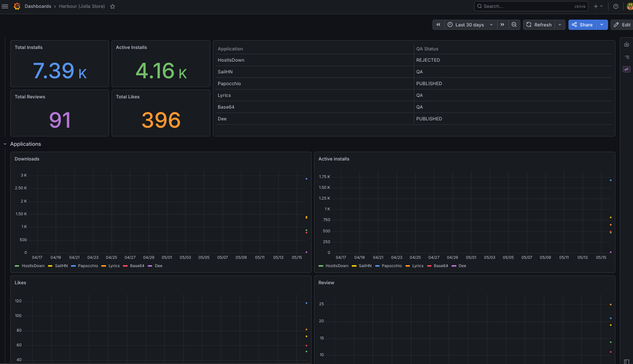The width and height of the screenshot is (633, 364).
Task: Click the REJECTED status cell
Action: [514, 60]
